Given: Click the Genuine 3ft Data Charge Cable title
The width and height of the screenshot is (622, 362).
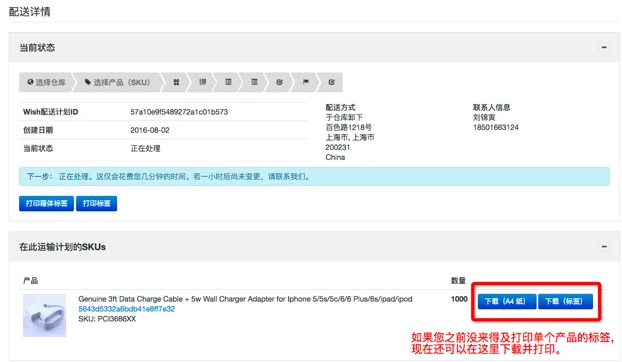Looking at the screenshot, I should pos(245,299).
